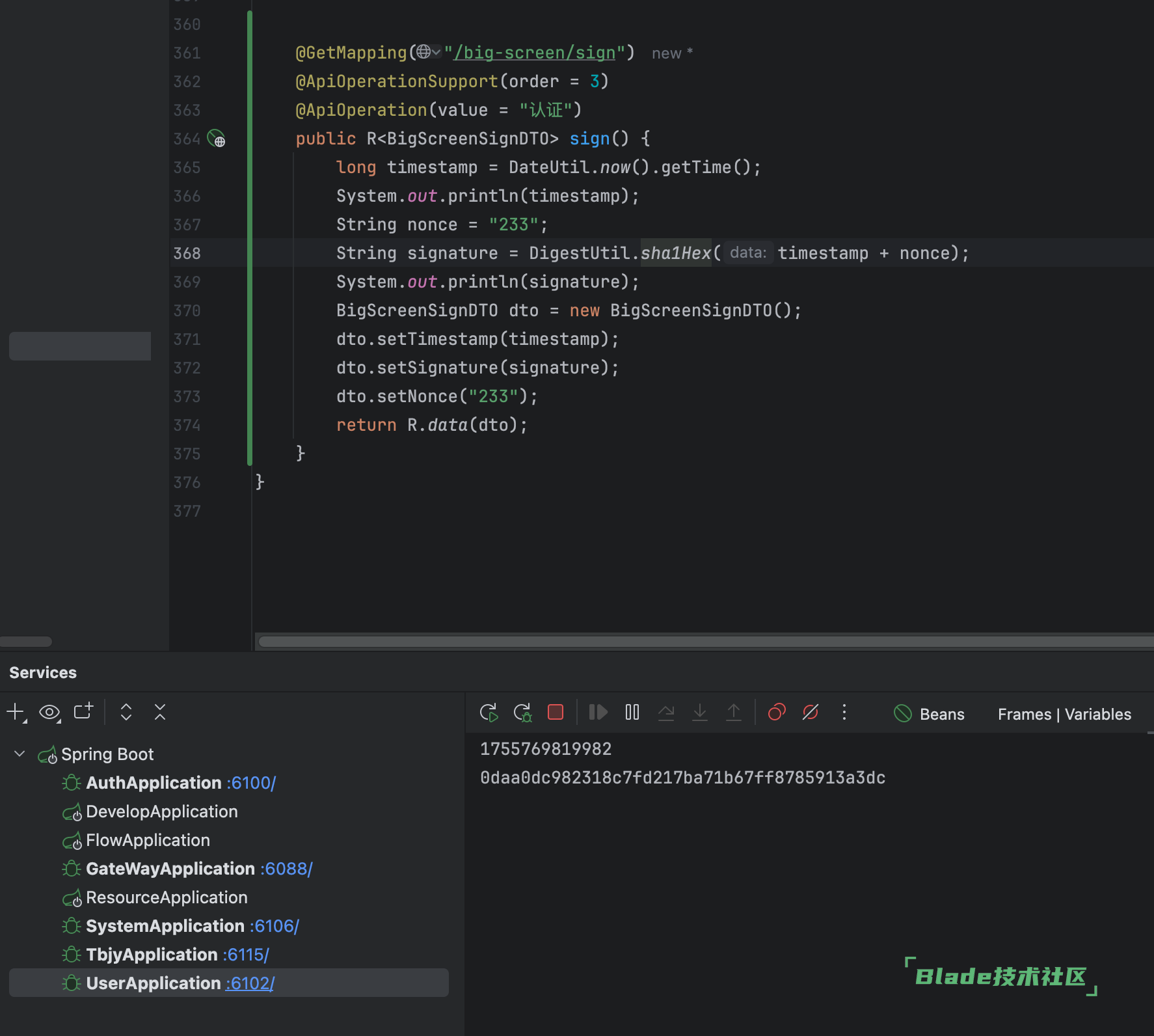This screenshot has width=1154, height=1036.
Task: Open the AuthApplication :6100/ link
Action: (x=251, y=782)
